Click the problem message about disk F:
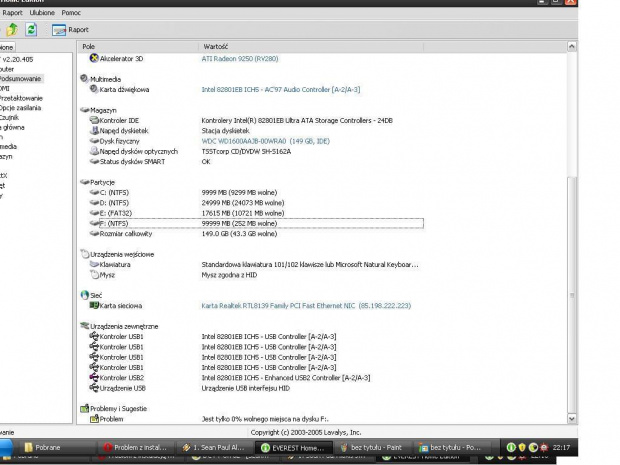 [x=265, y=419]
